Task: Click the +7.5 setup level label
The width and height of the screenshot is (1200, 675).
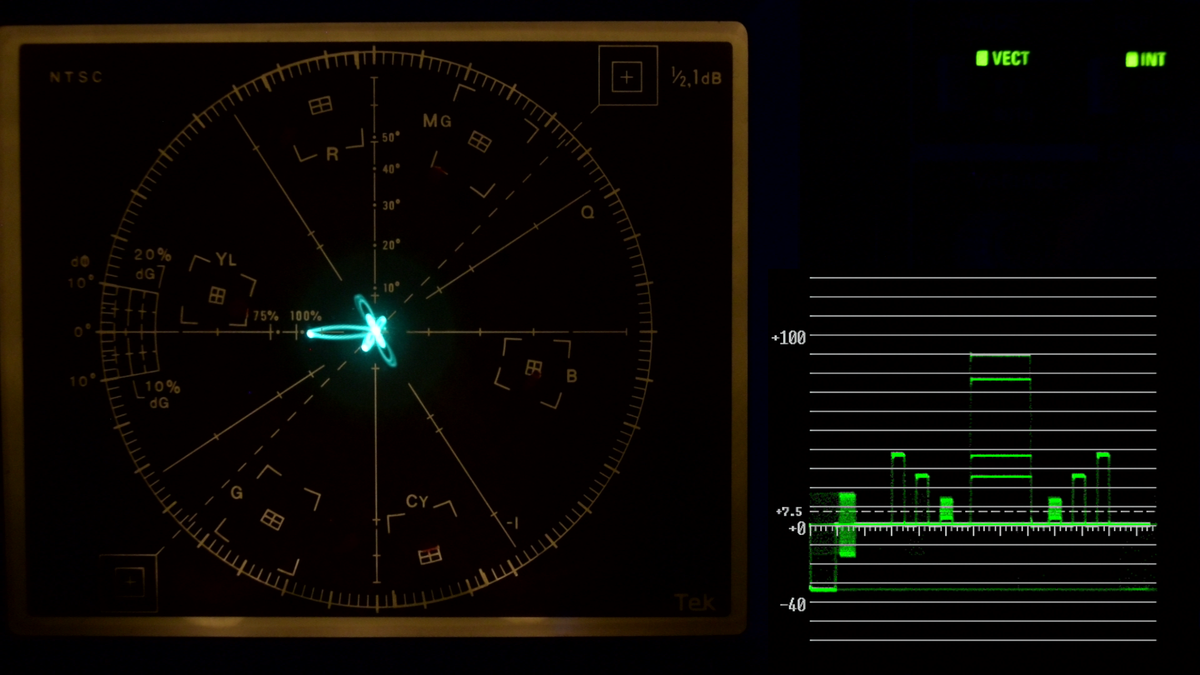Action: (x=788, y=512)
